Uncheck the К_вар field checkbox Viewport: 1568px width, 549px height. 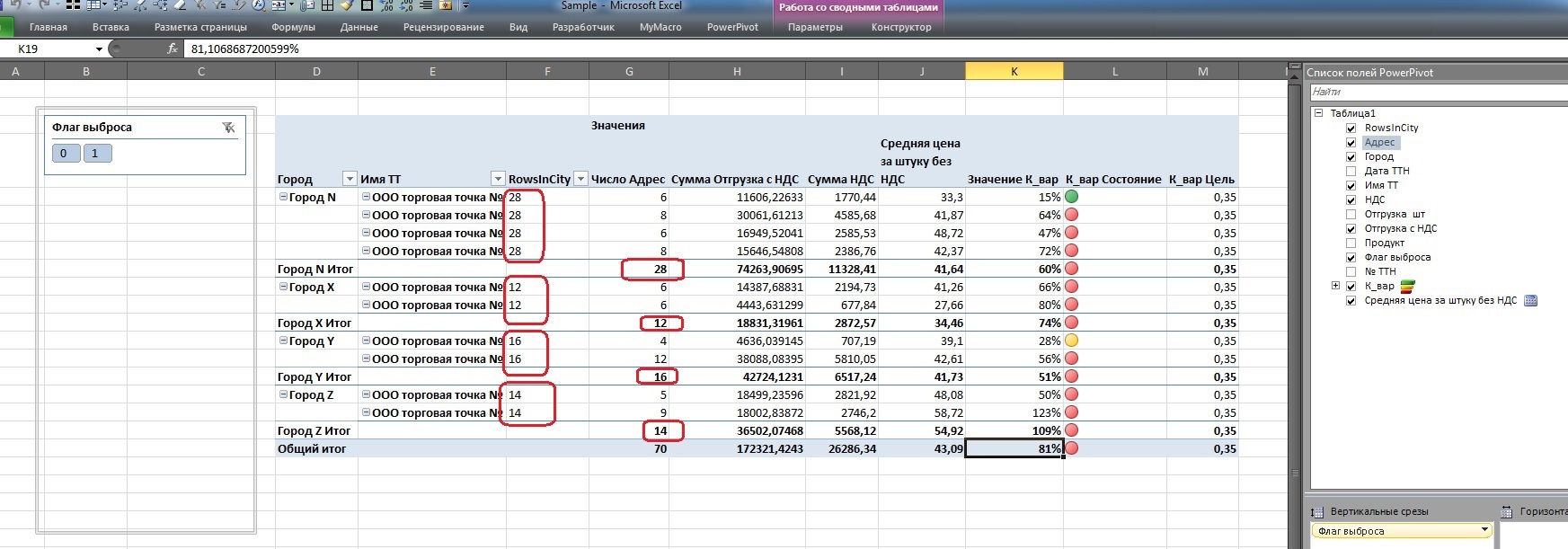[x=1351, y=286]
